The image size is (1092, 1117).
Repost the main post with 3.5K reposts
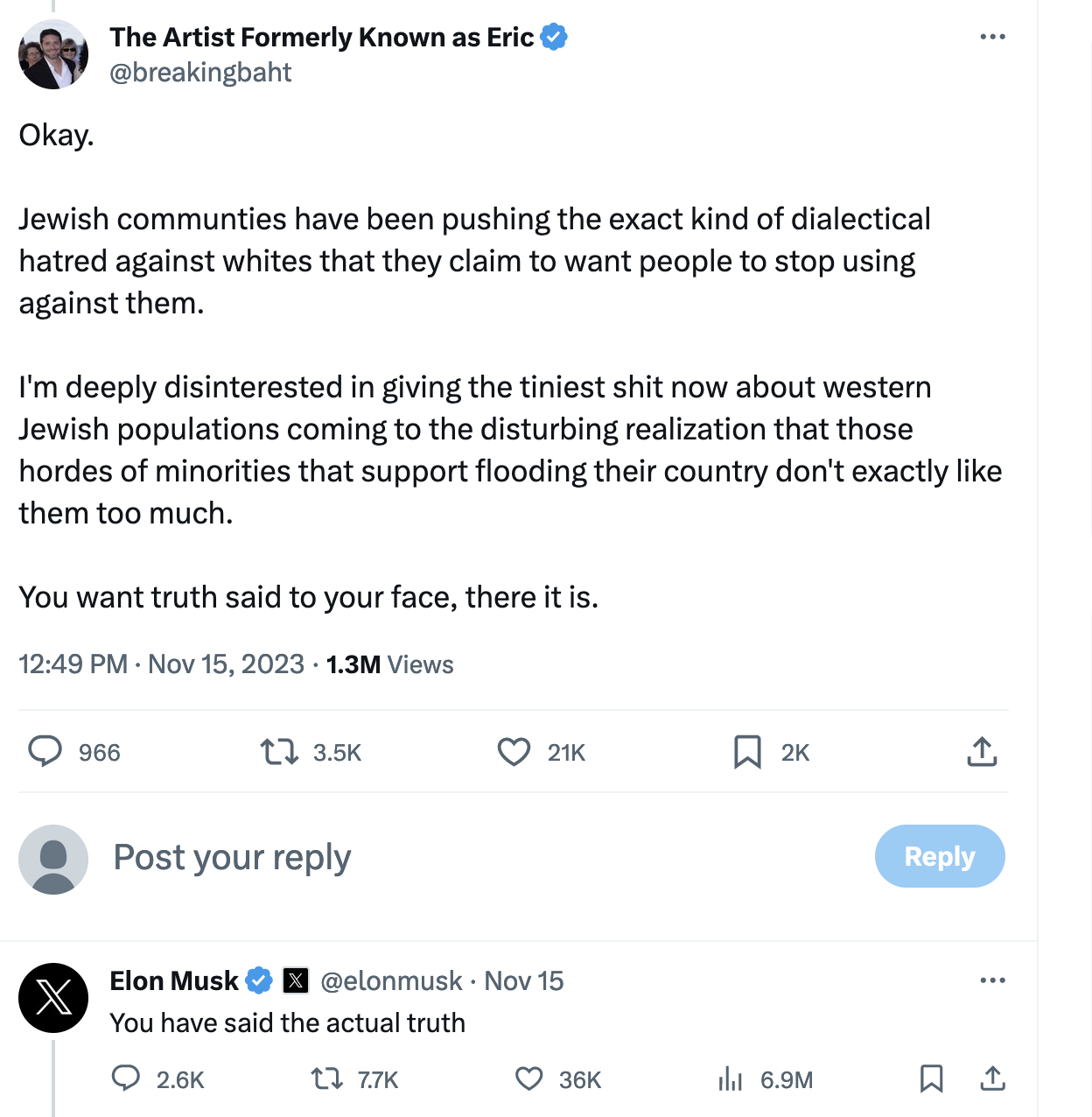(280, 752)
